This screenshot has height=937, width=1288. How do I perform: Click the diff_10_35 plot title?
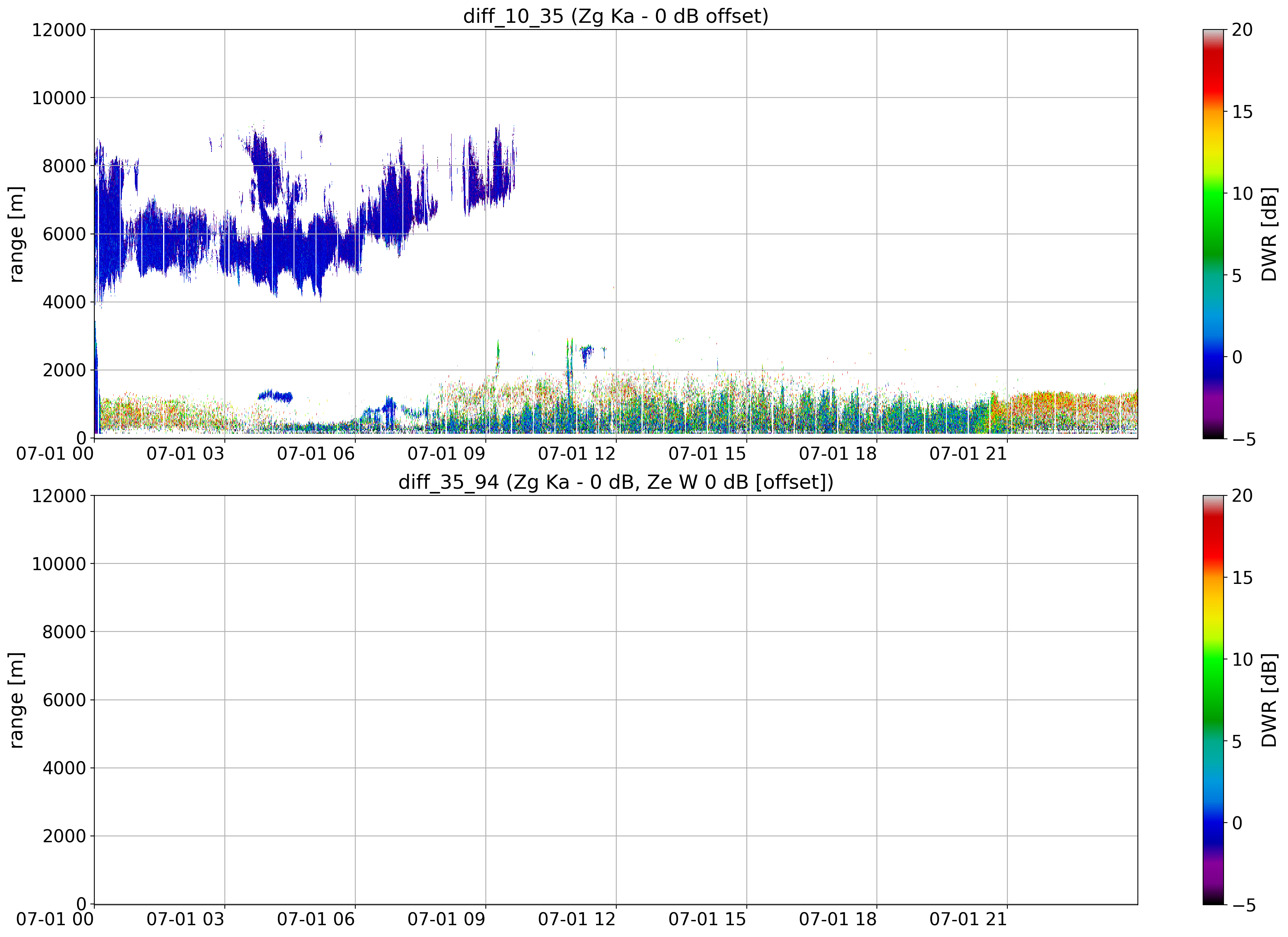click(616, 16)
